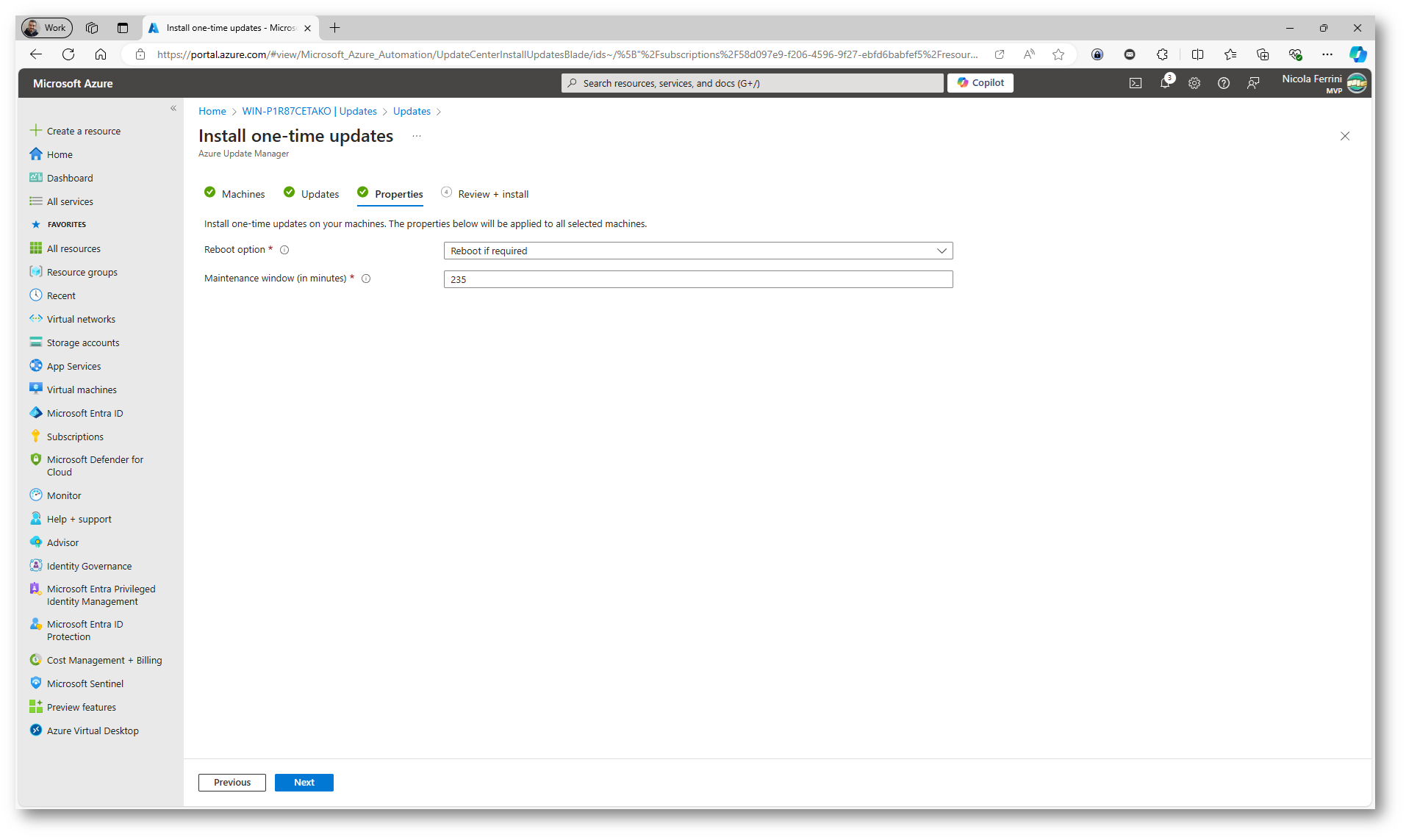Open the help question mark icon
Image resolution: width=1406 pixels, height=840 pixels.
coord(1224,83)
